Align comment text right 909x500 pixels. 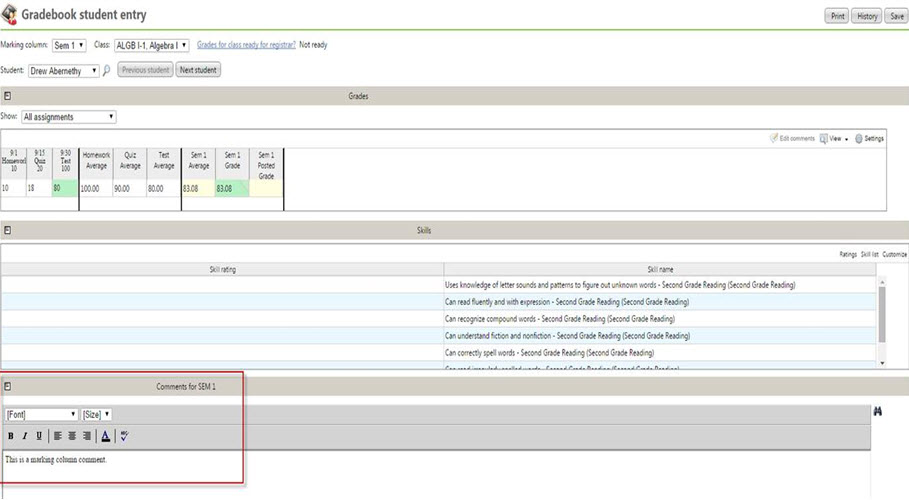point(86,436)
